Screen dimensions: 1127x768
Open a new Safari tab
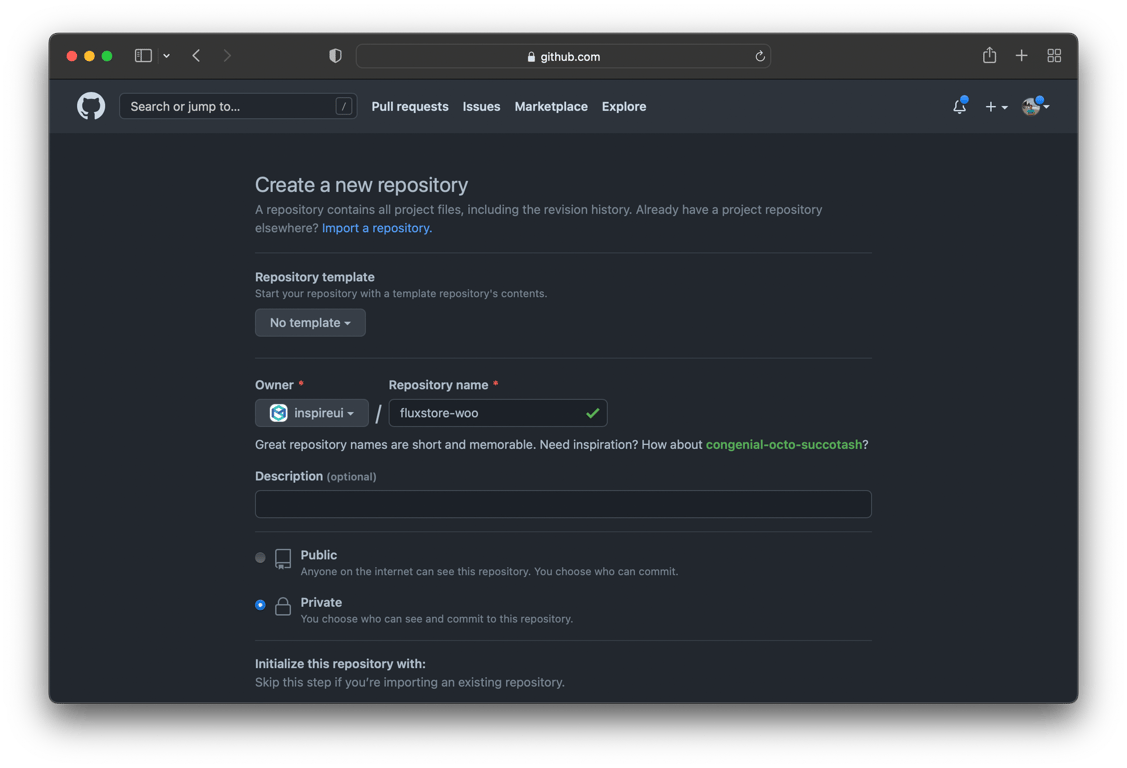(1021, 55)
